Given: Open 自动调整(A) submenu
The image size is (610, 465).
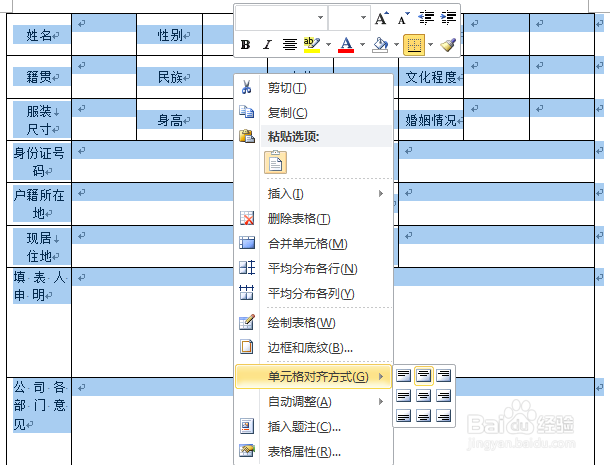Looking at the screenshot, I should coord(314,402).
